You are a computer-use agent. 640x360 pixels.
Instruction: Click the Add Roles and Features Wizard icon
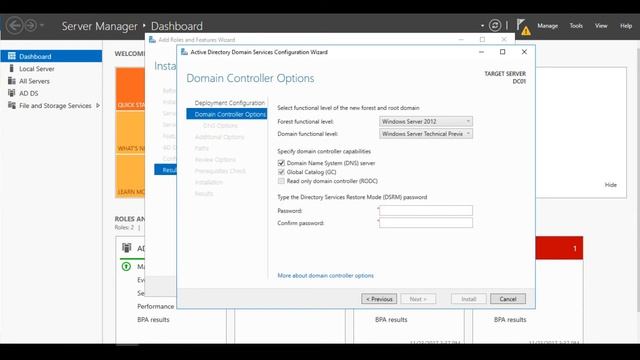(x=152, y=40)
